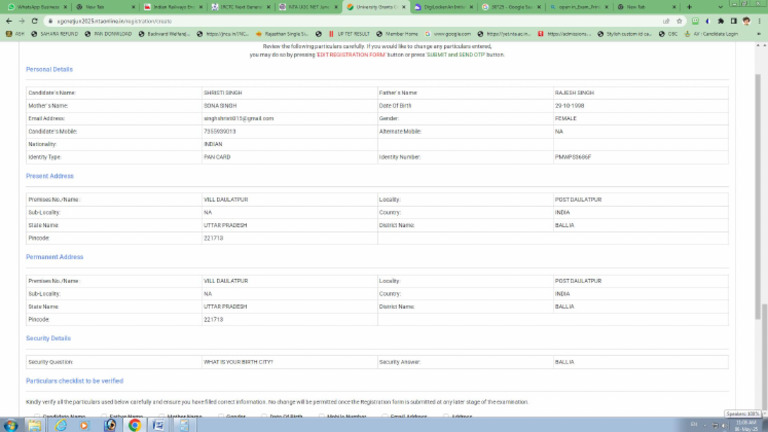Toggle the Chrome side panel icon
768x432 pixels.
point(733,21)
